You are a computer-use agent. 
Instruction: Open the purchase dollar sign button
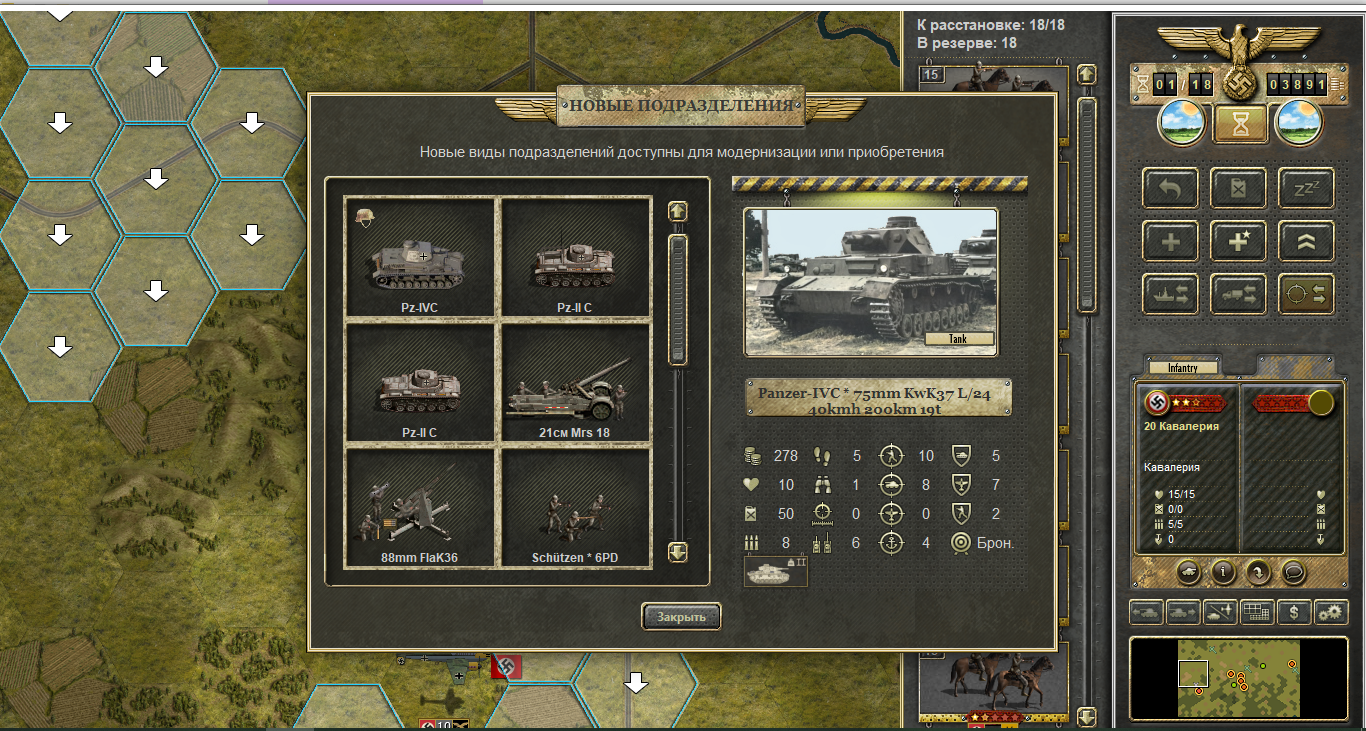click(1294, 611)
